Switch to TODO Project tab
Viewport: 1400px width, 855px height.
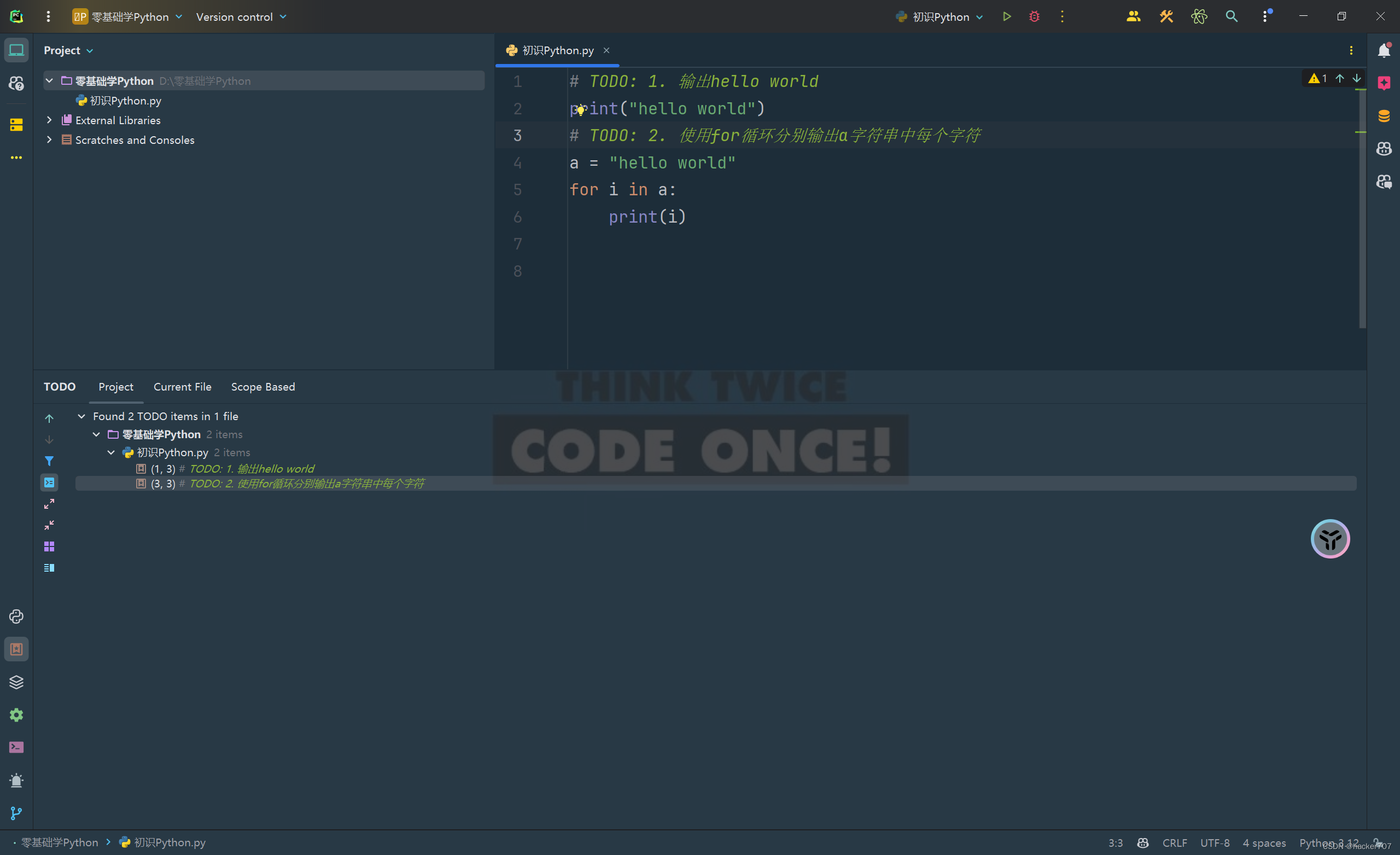pos(116,387)
